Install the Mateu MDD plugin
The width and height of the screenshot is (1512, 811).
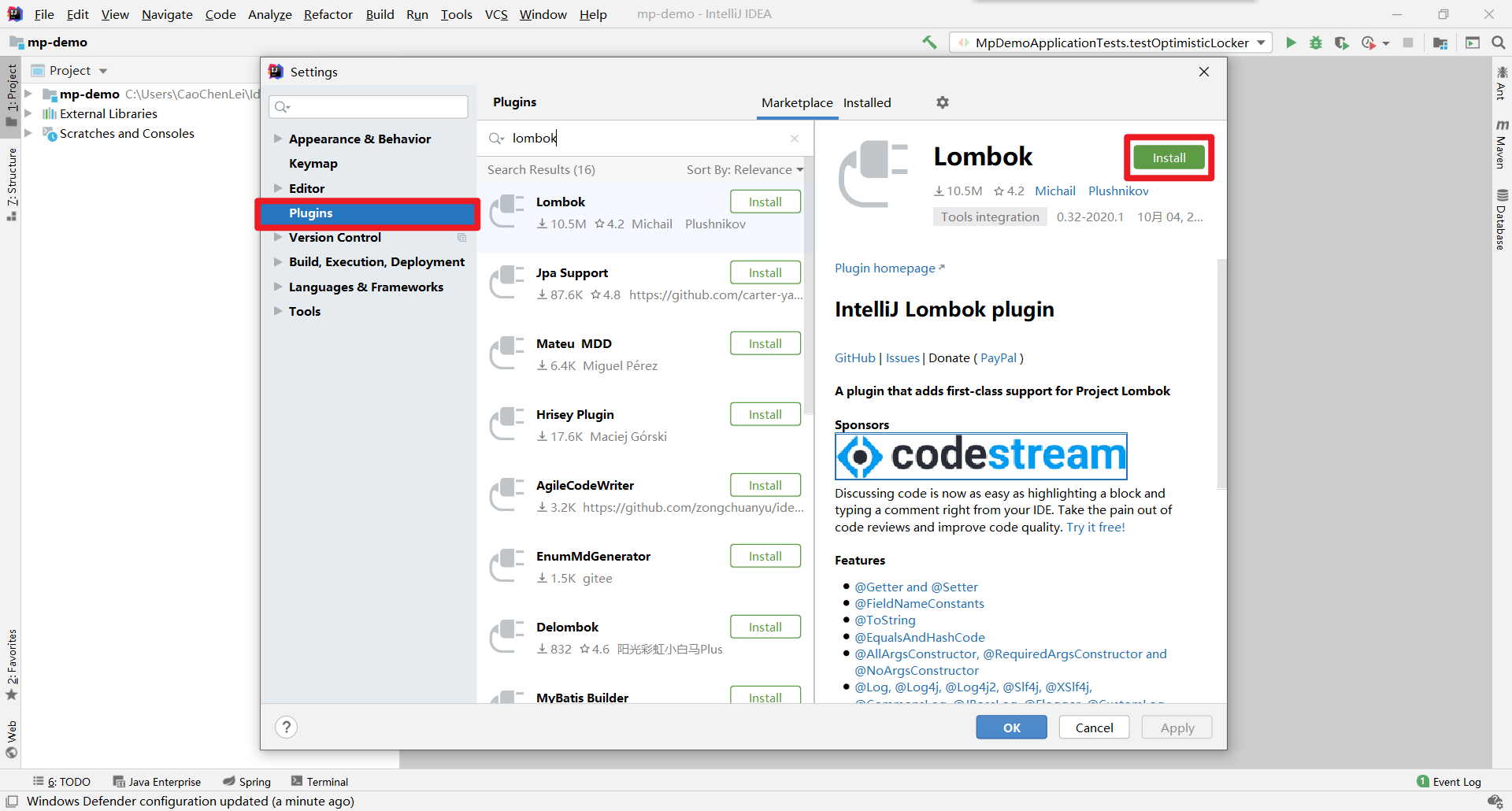tap(765, 343)
